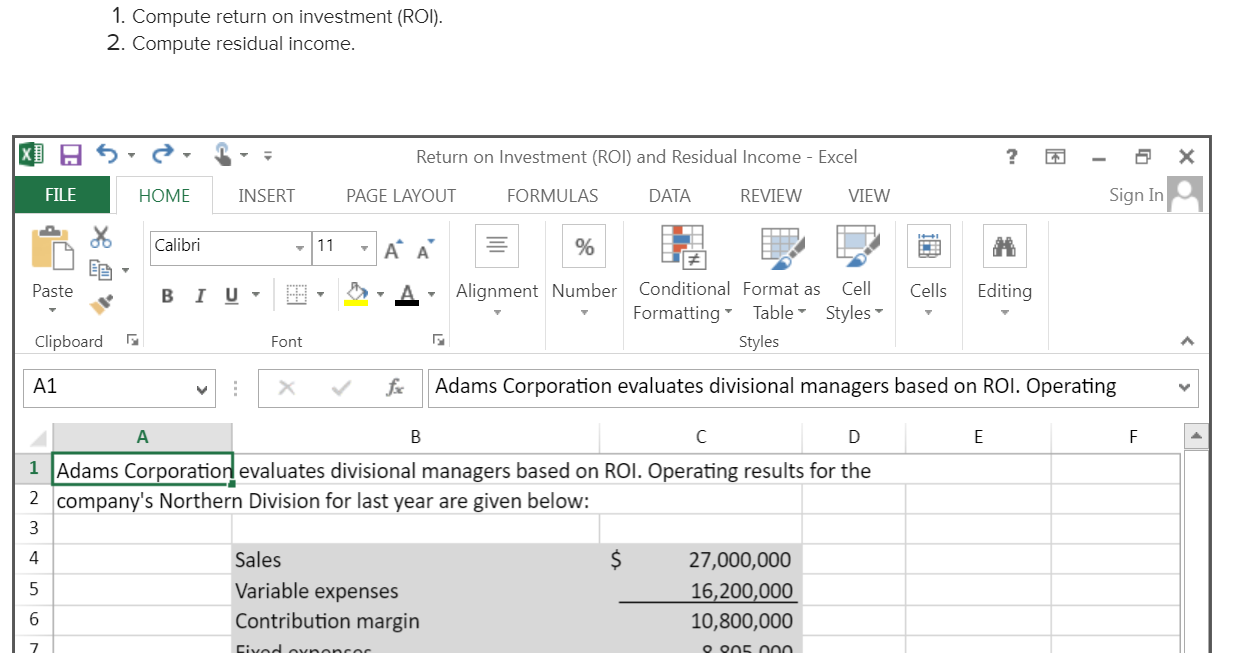Screen dimensions: 1260x656
Task: Click the Touch/Mouse mode icon
Action: point(223,156)
